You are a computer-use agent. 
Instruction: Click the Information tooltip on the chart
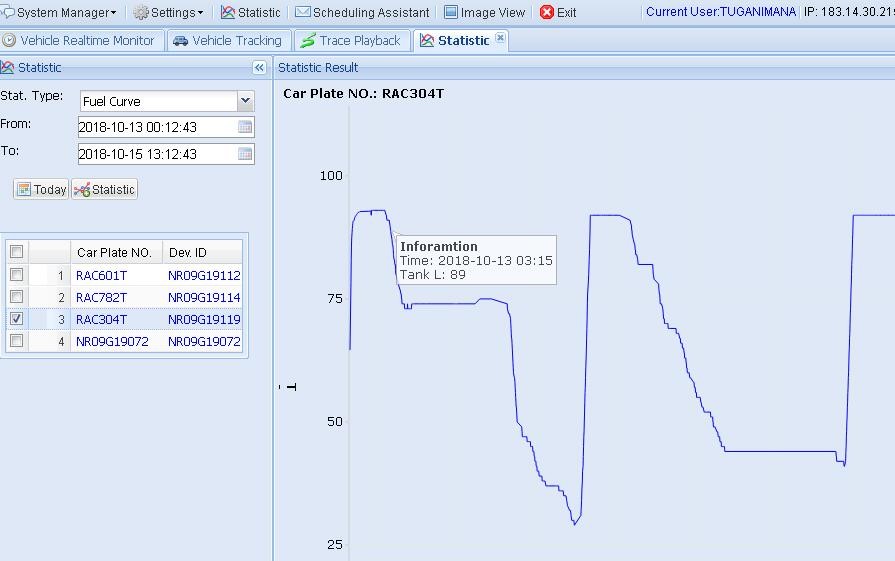click(476, 260)
